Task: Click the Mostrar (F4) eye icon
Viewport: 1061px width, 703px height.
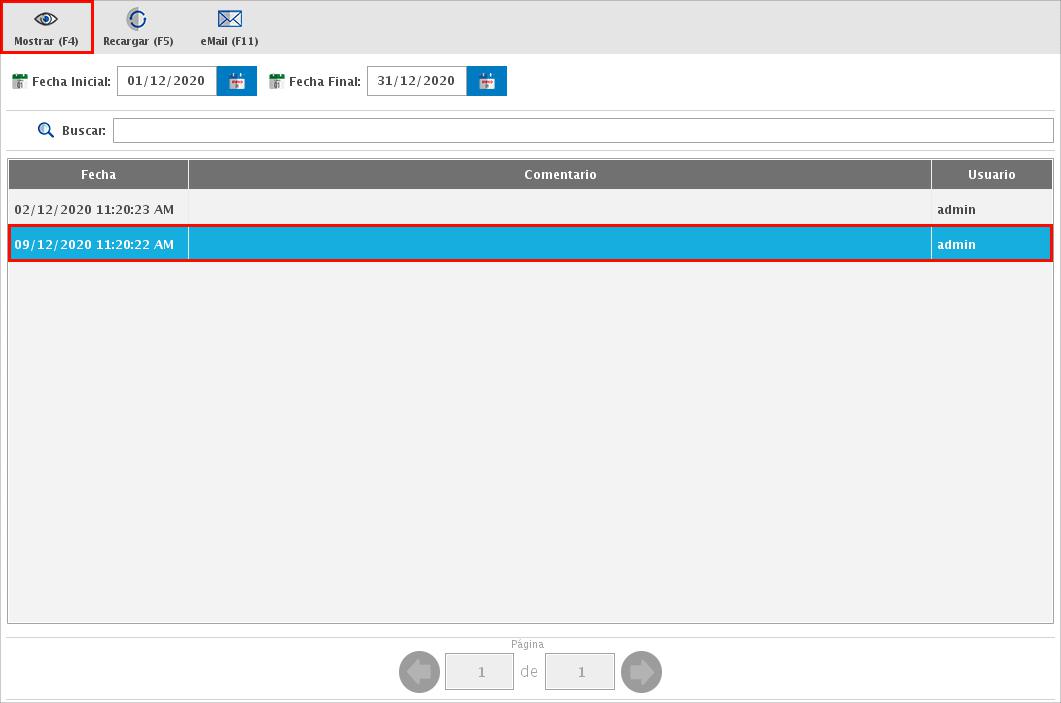Action: (46, 19)
